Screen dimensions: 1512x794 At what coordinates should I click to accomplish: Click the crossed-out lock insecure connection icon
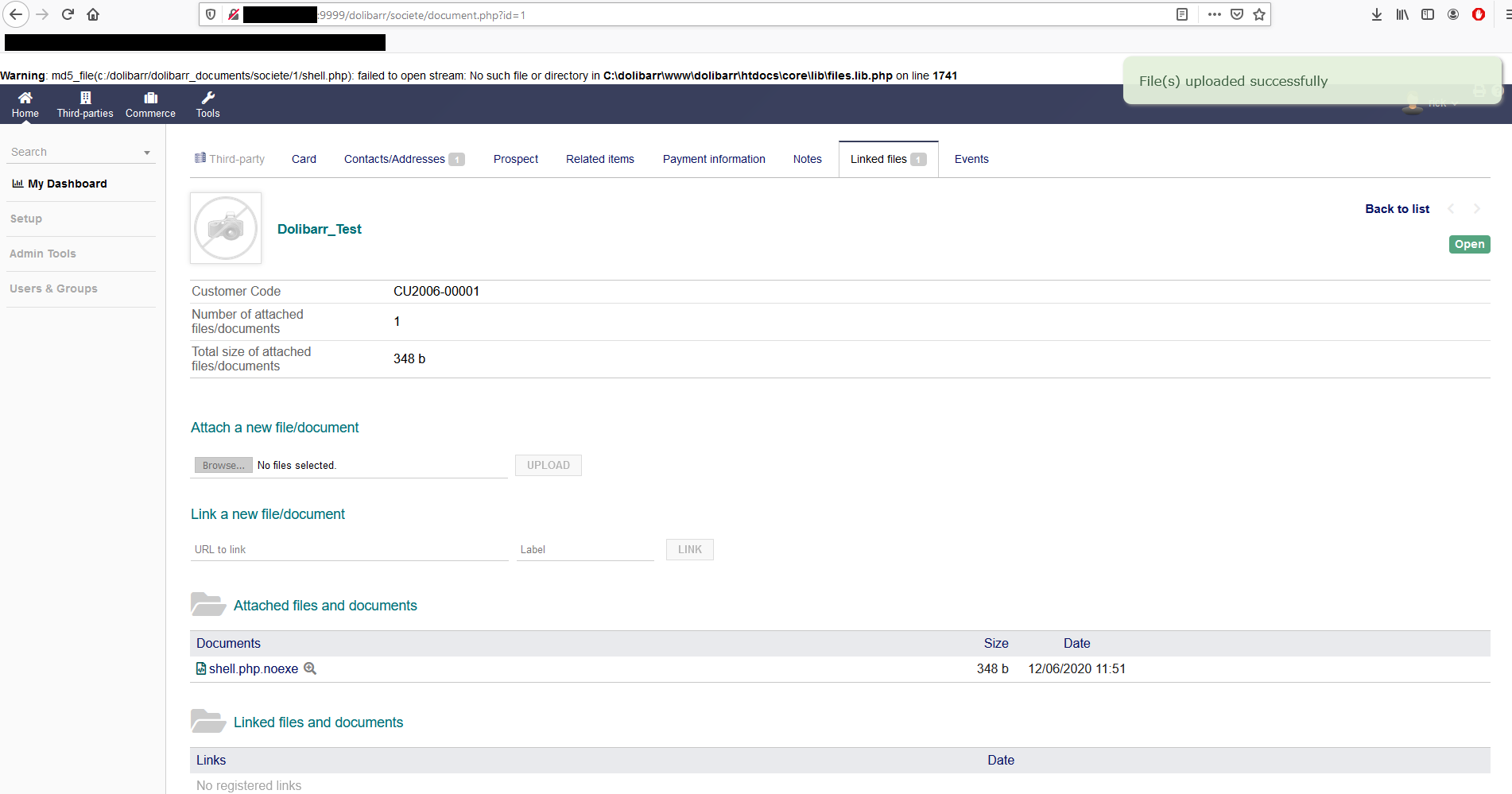[x=234, y=14]
